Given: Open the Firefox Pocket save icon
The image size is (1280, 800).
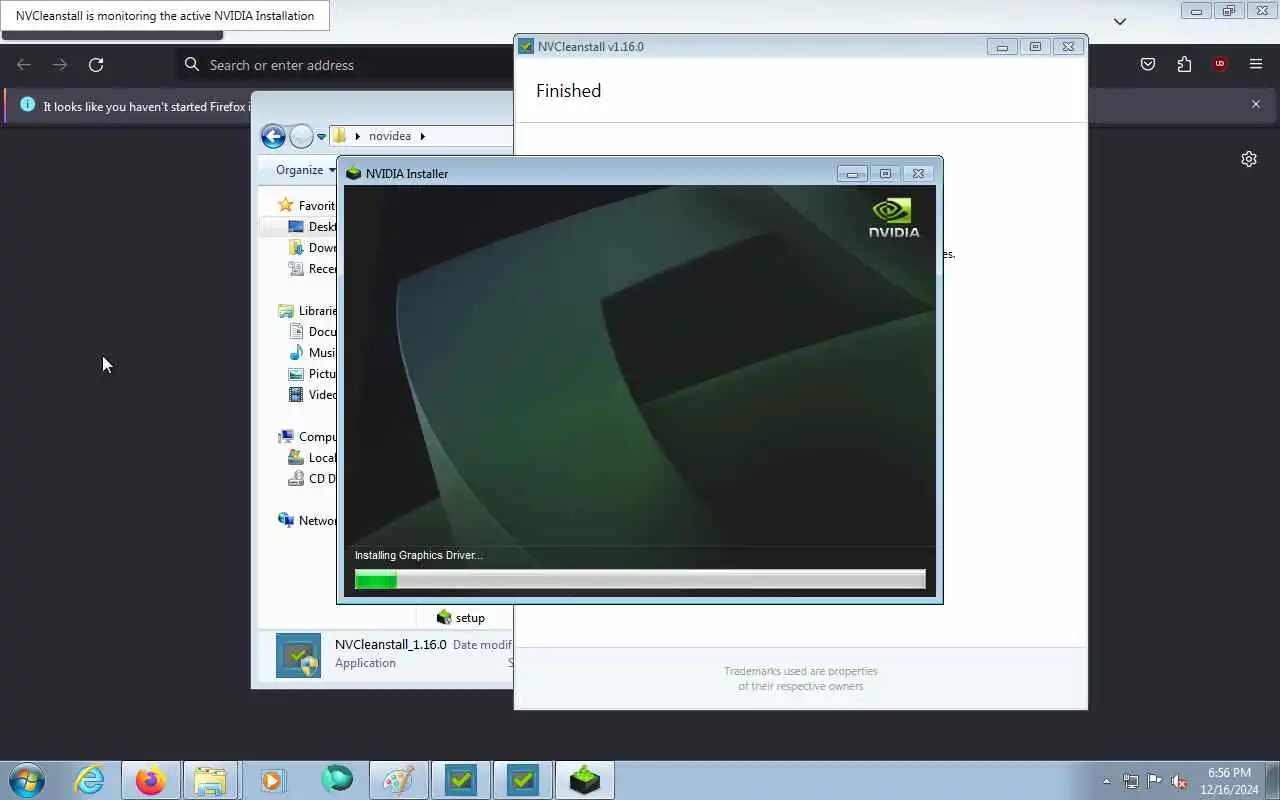Looking at the screenshot, I should point(1148,65).
